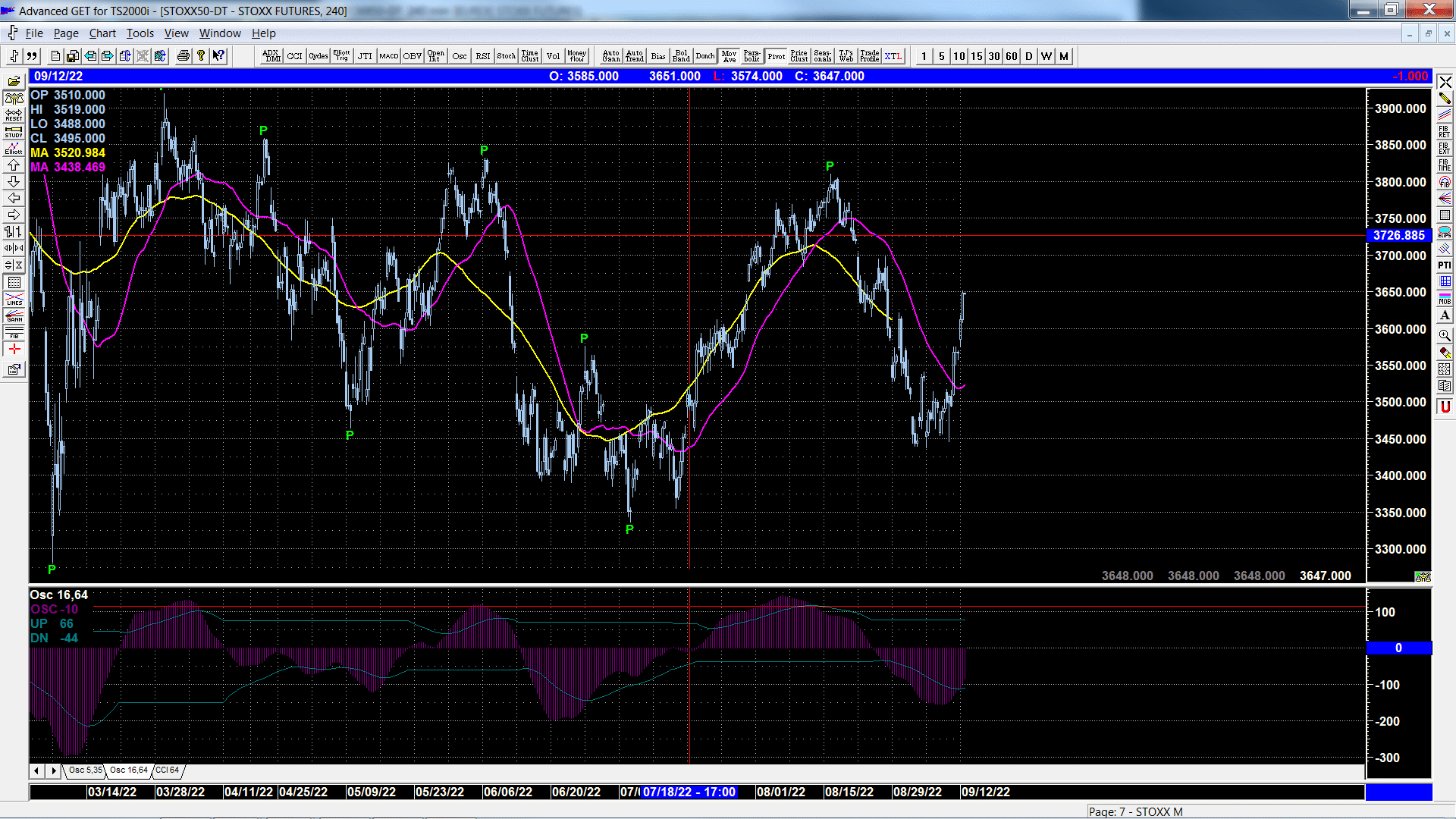Enable the Trade Profile study
Image resolution: width=1456 pixels, height=819 pixels.
pyautogui.click(x=870, y=56)
